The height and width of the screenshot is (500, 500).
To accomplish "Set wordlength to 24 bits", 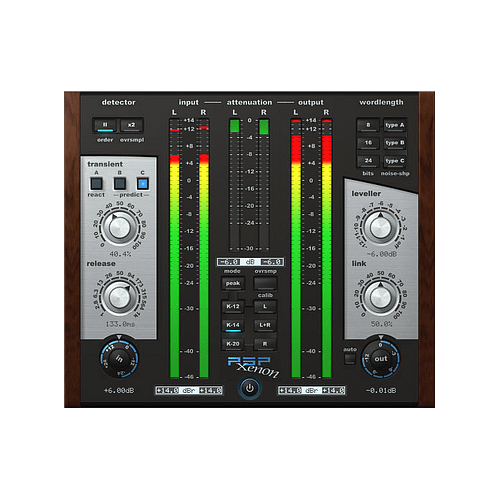I will click(368, 161).
